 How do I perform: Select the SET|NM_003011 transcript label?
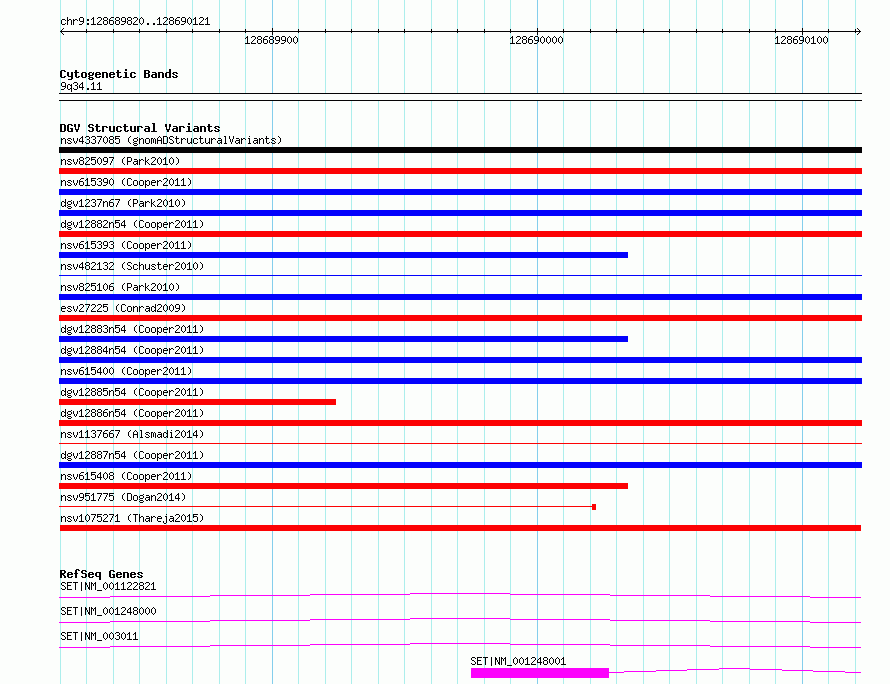[x=99, y=636]
